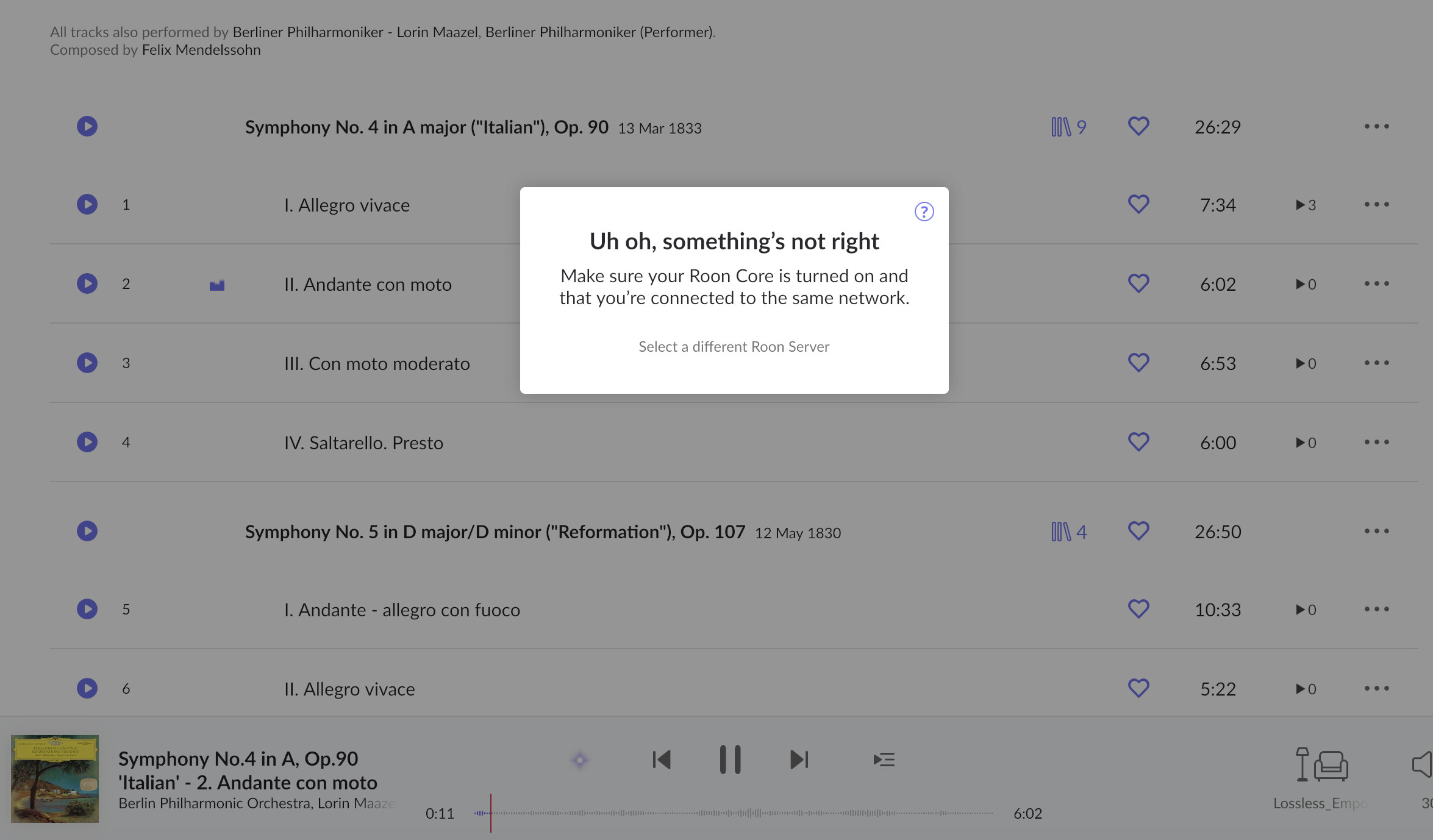Viewport: 1433px width, 840px height.
Task: Favorite Symphony No. 4 Italian heart
Action: click(1138, 126)
